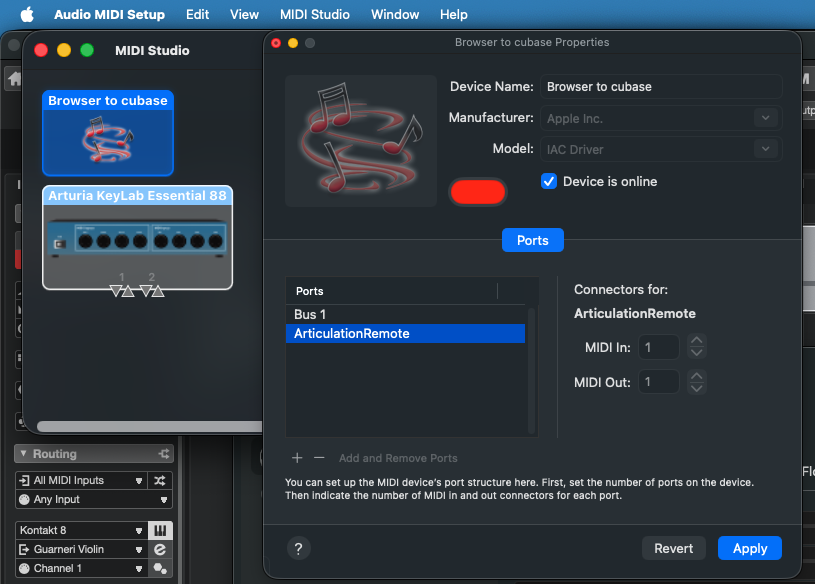This screenshot has width=815, height=584.
Task: Minimize the MIDI Studio window
Action: [x=64, y=50]
